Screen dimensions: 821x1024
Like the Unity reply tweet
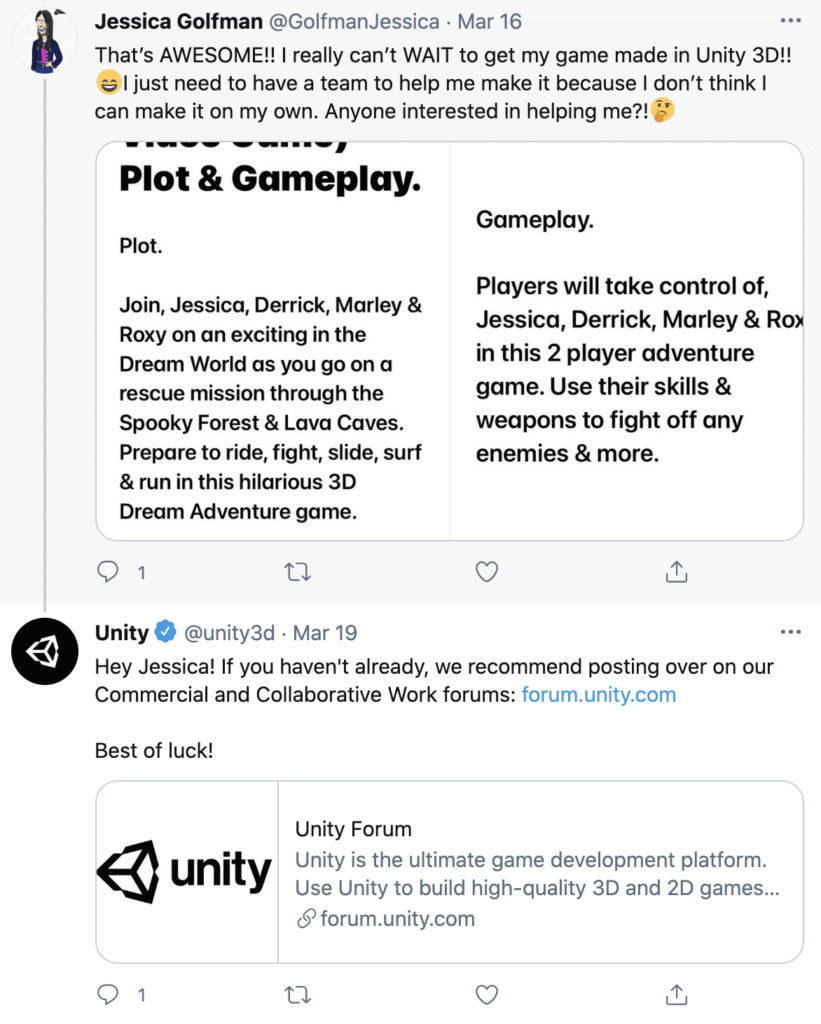click(486, 995)
